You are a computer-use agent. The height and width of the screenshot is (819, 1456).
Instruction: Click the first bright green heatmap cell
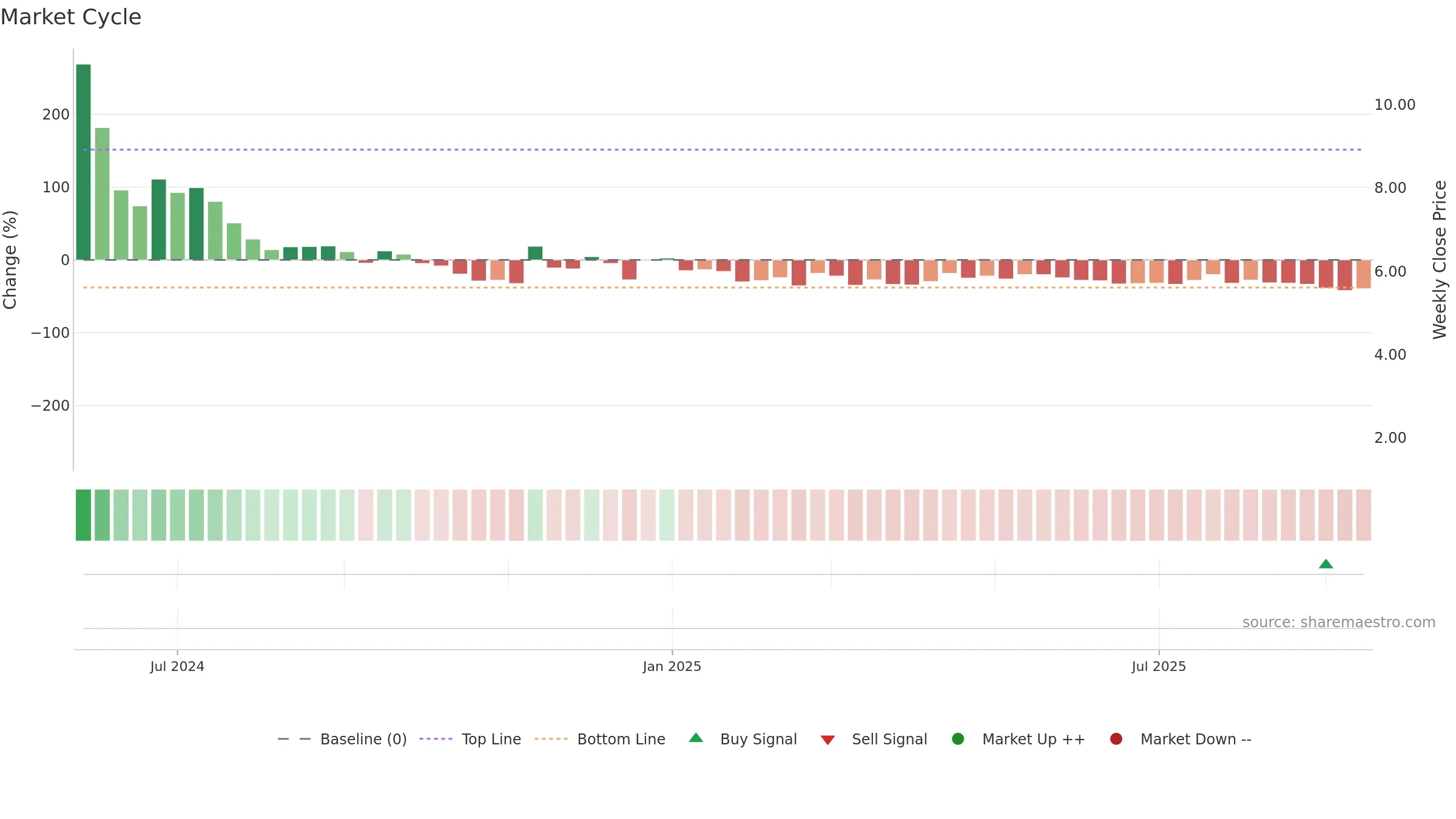click(83, 515)
